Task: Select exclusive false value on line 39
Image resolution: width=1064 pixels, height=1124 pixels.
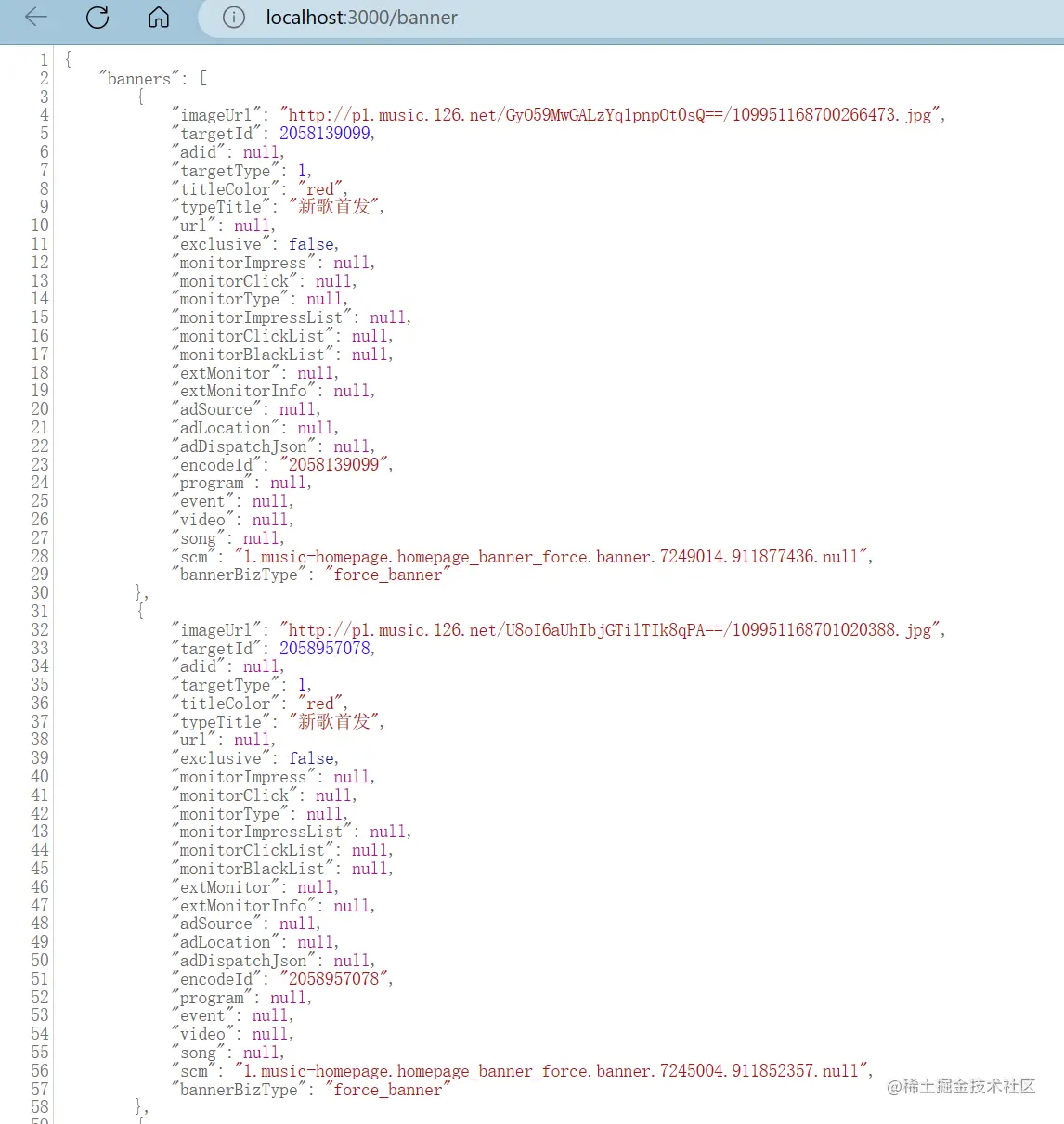Action: tap(311, 758)
